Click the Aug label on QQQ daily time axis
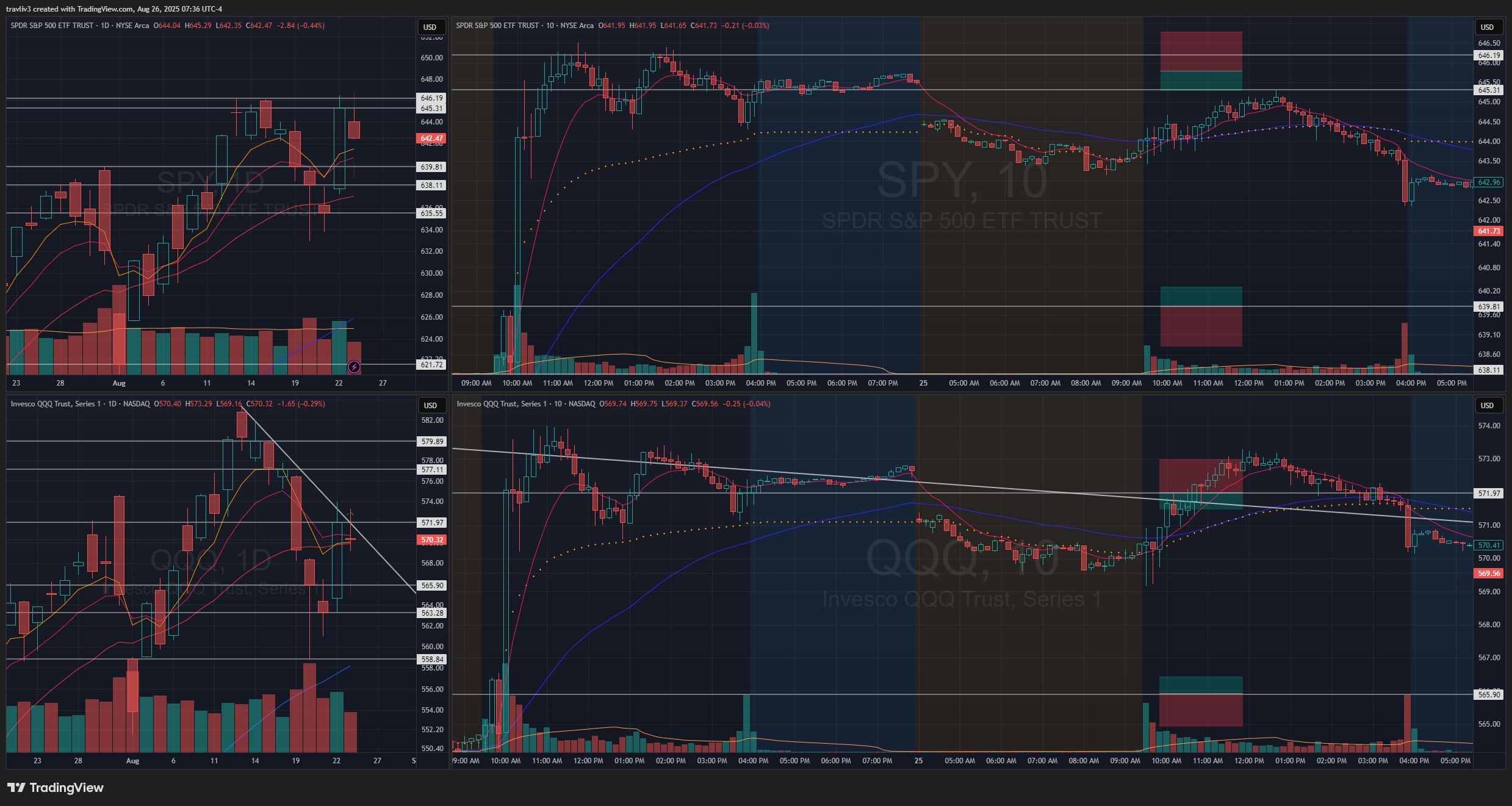1512x806 pixels. (132, 761)
